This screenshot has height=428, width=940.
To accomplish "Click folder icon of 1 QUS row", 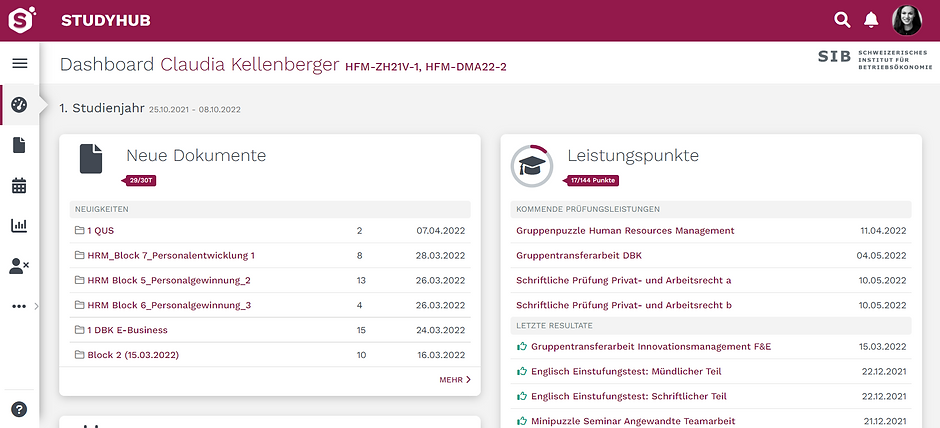I will tap(79, 230).
